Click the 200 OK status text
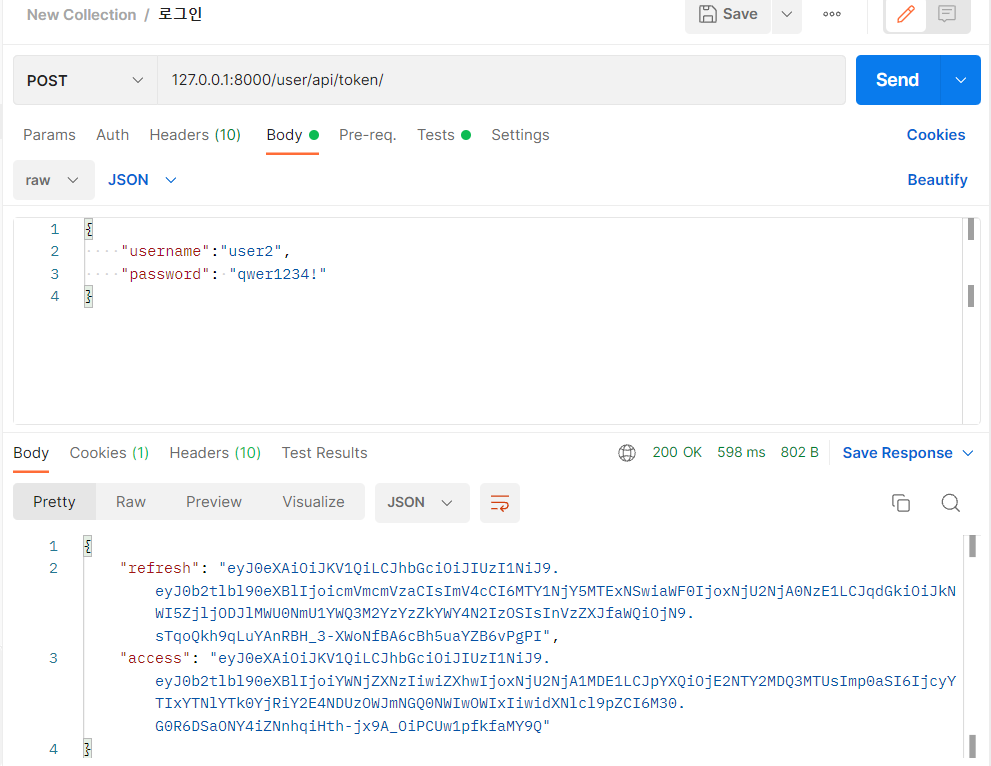Viewport: 991px width, 766px height. 677,453
